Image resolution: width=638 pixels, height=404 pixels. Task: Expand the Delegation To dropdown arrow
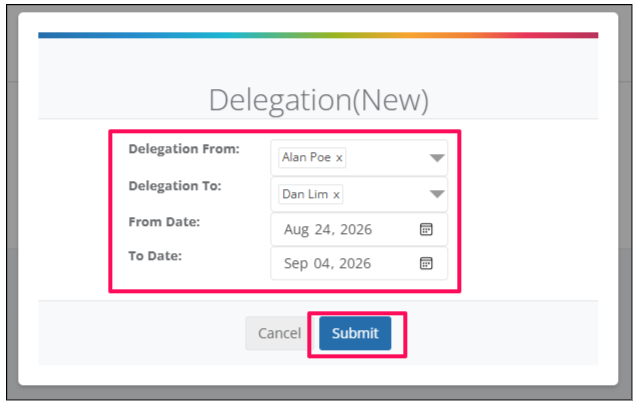[437, 194]
